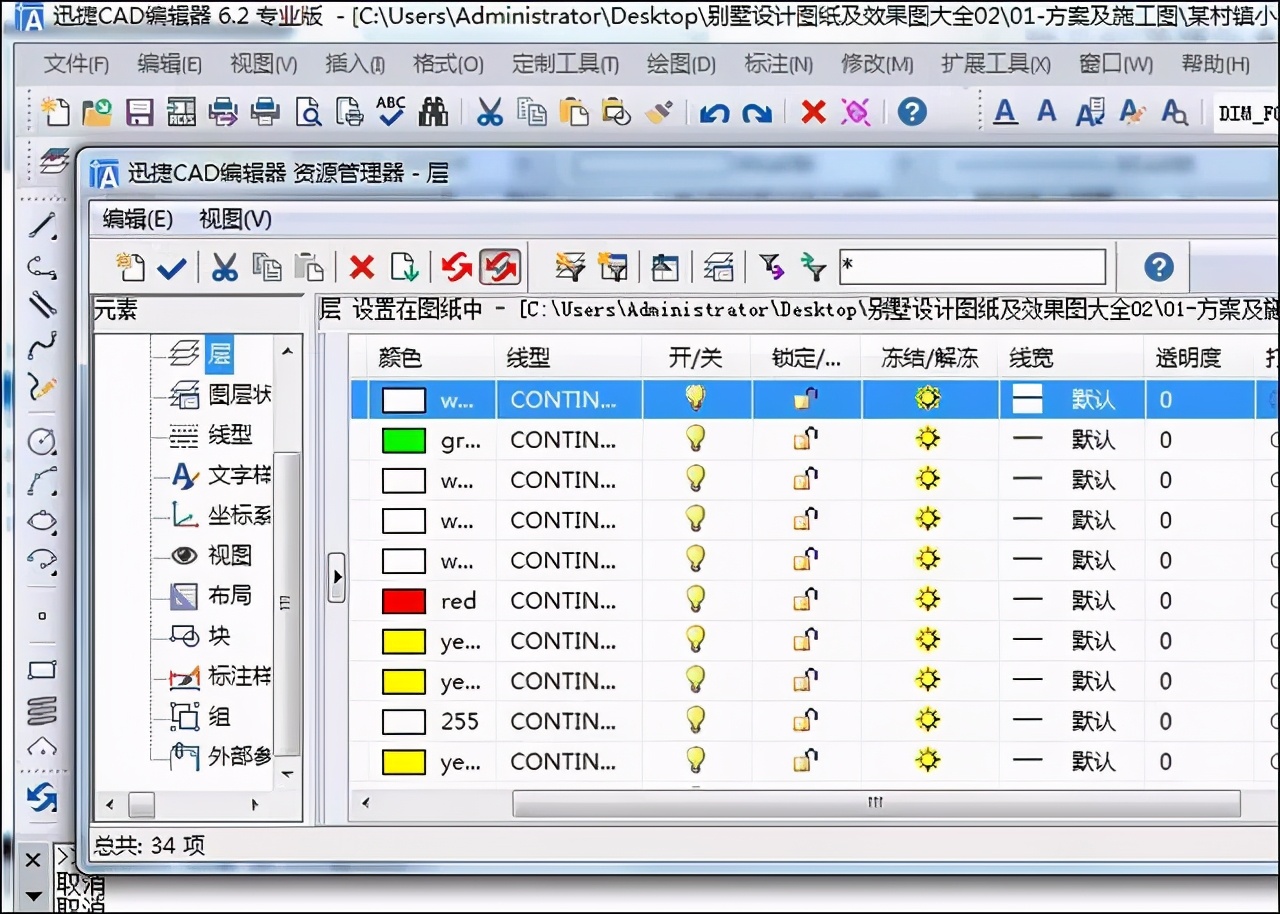Click the floppy disk Save icon
Viewport: 1280px width, 914px height.
[139, 112]
